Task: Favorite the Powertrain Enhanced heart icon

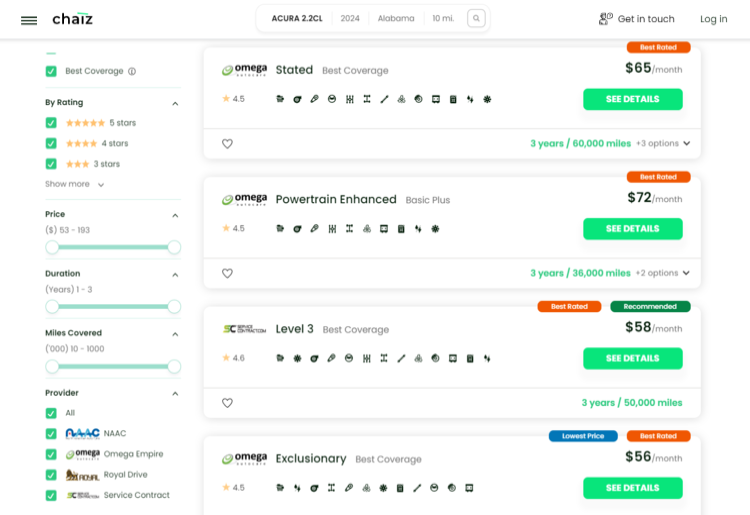Action: click(x=227, y=273)
